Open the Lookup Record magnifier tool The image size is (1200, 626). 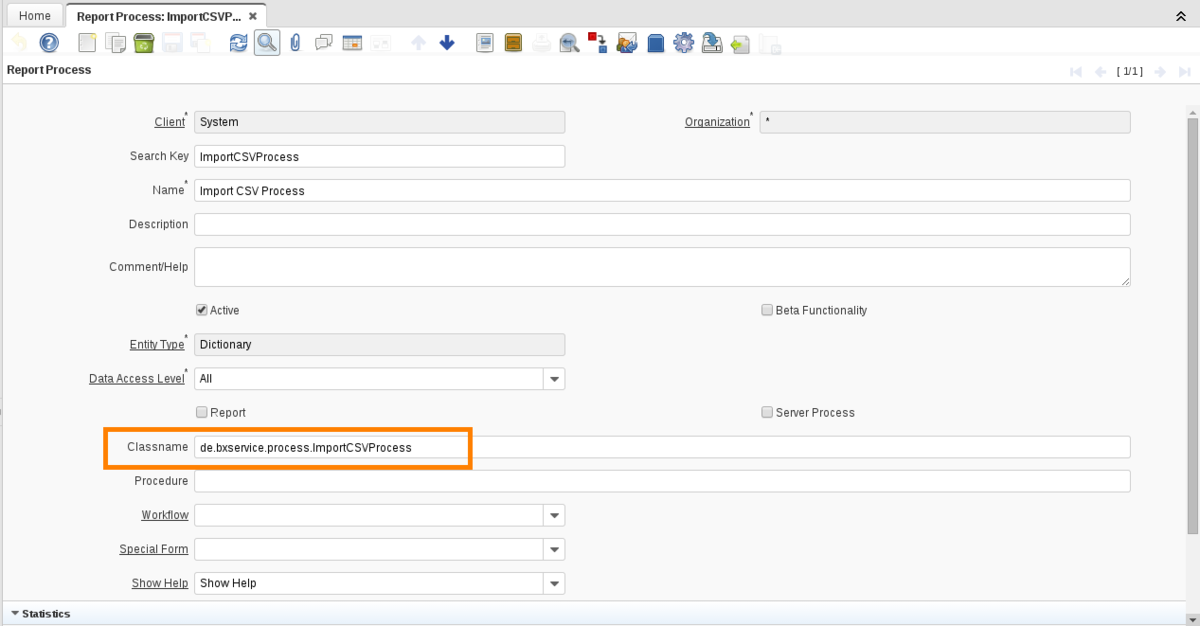266,43
